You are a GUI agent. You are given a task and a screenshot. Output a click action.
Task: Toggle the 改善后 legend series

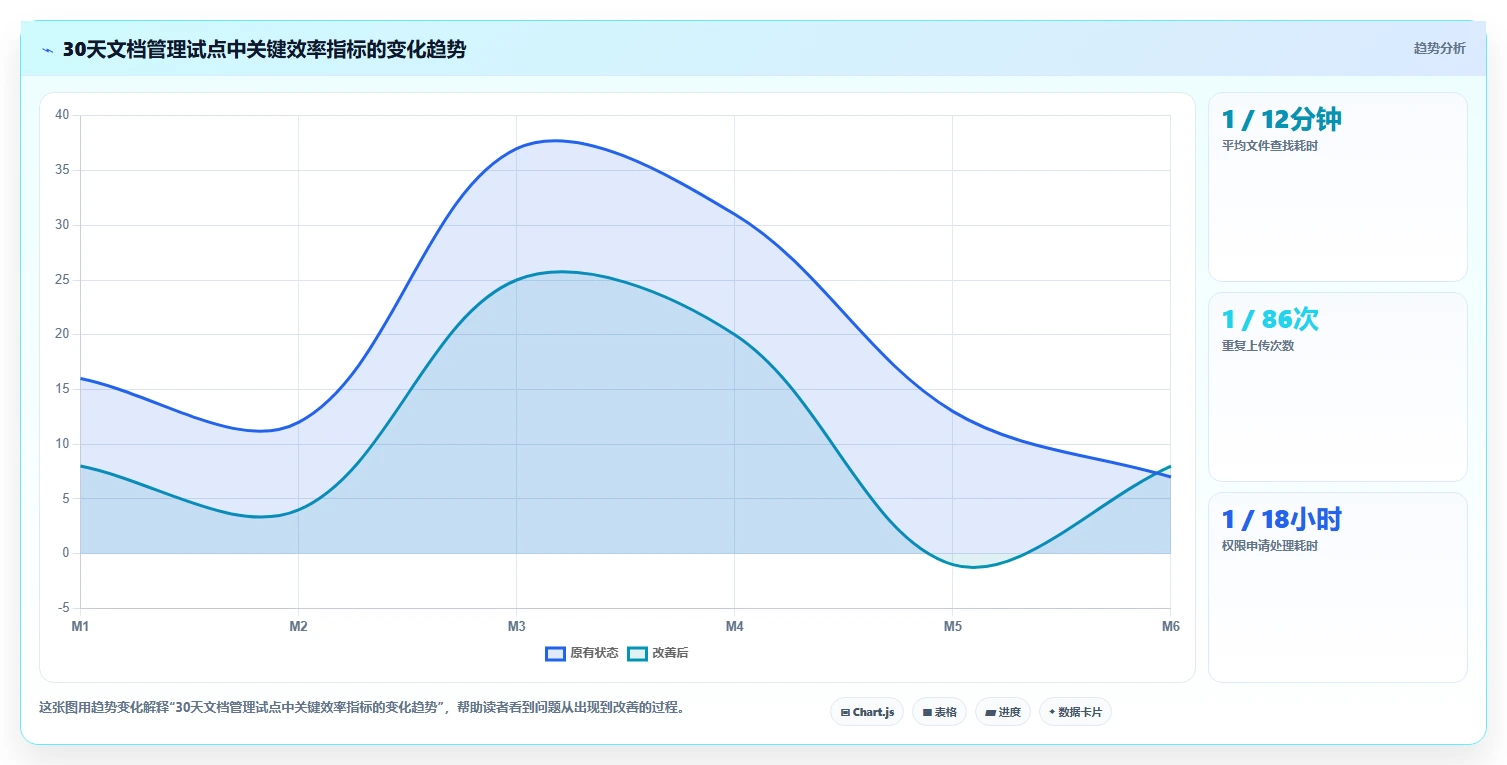click(x=658, y=654)
